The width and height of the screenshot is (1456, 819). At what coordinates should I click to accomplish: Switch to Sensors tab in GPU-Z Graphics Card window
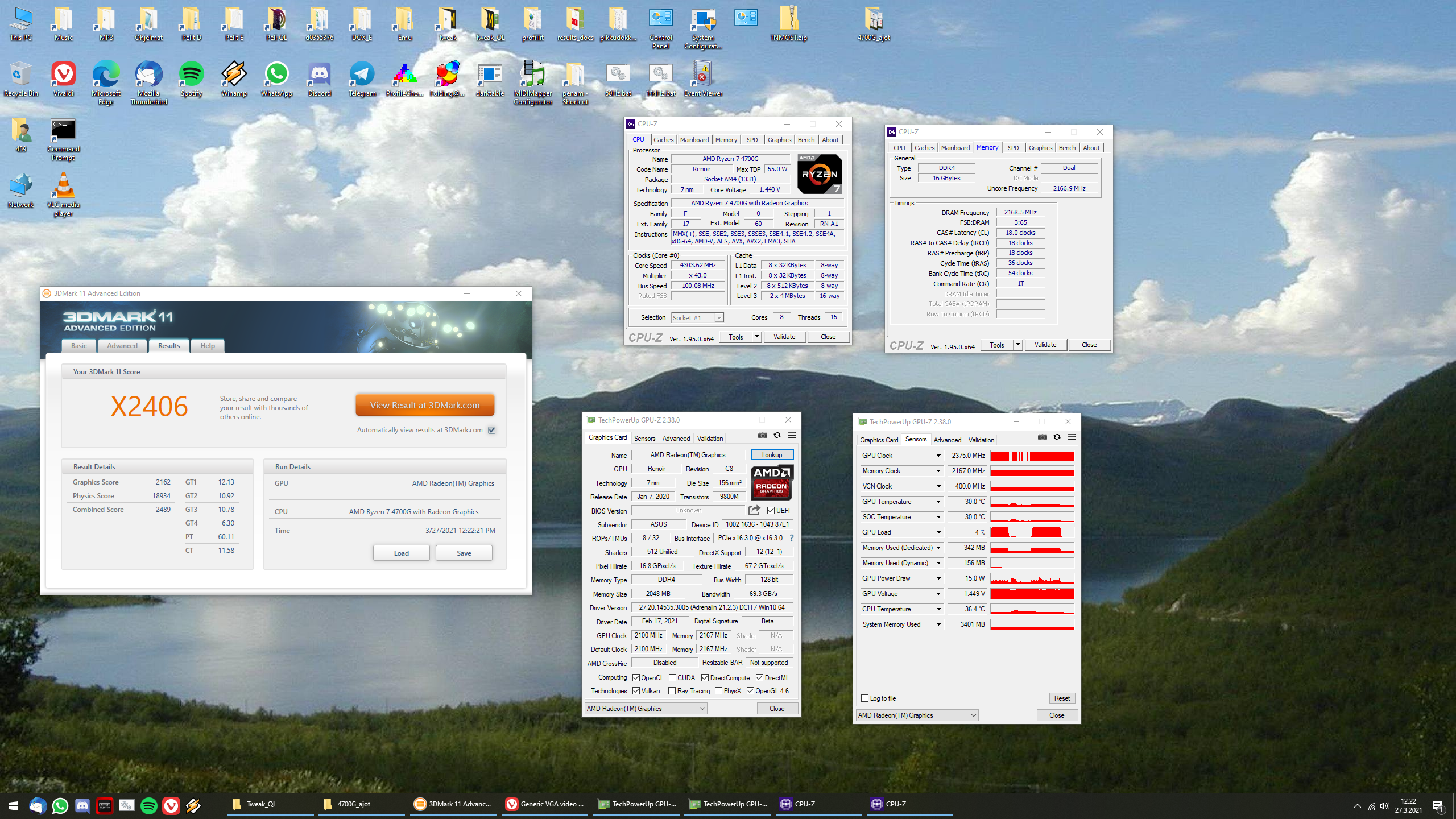tap(644, 439)
